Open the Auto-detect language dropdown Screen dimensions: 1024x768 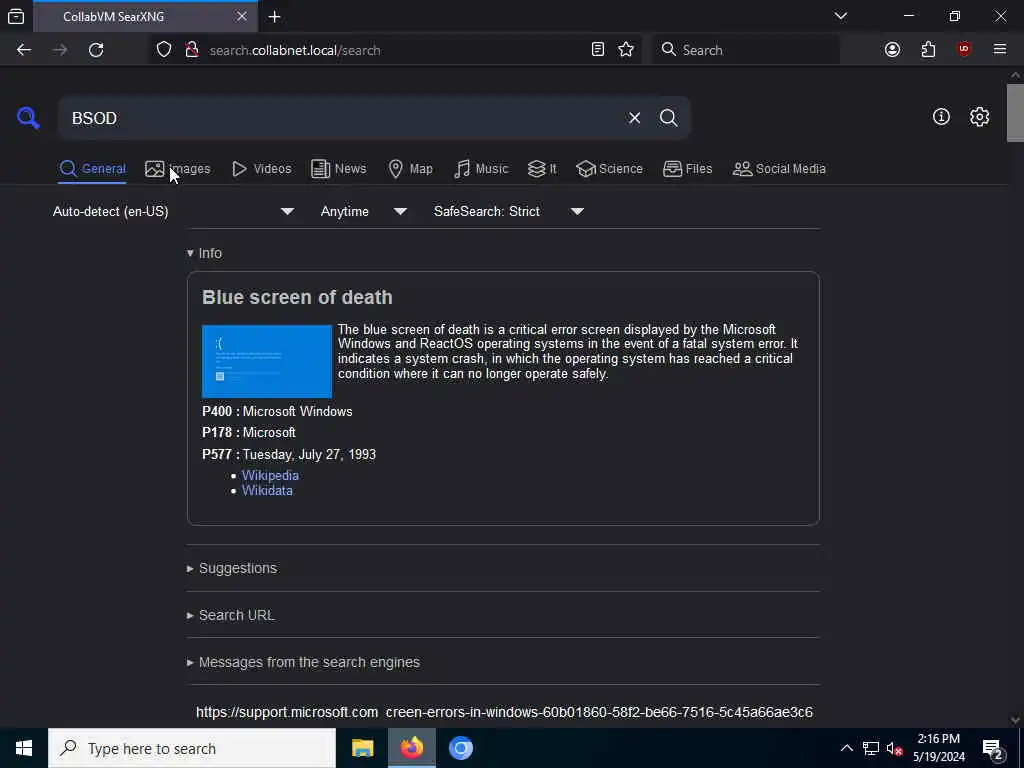173,212
